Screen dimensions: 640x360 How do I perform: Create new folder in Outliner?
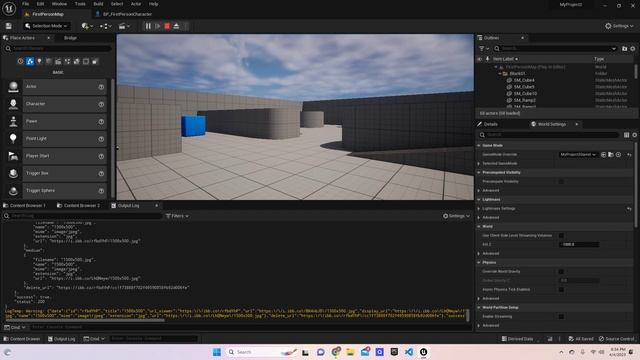coord(624,49)
